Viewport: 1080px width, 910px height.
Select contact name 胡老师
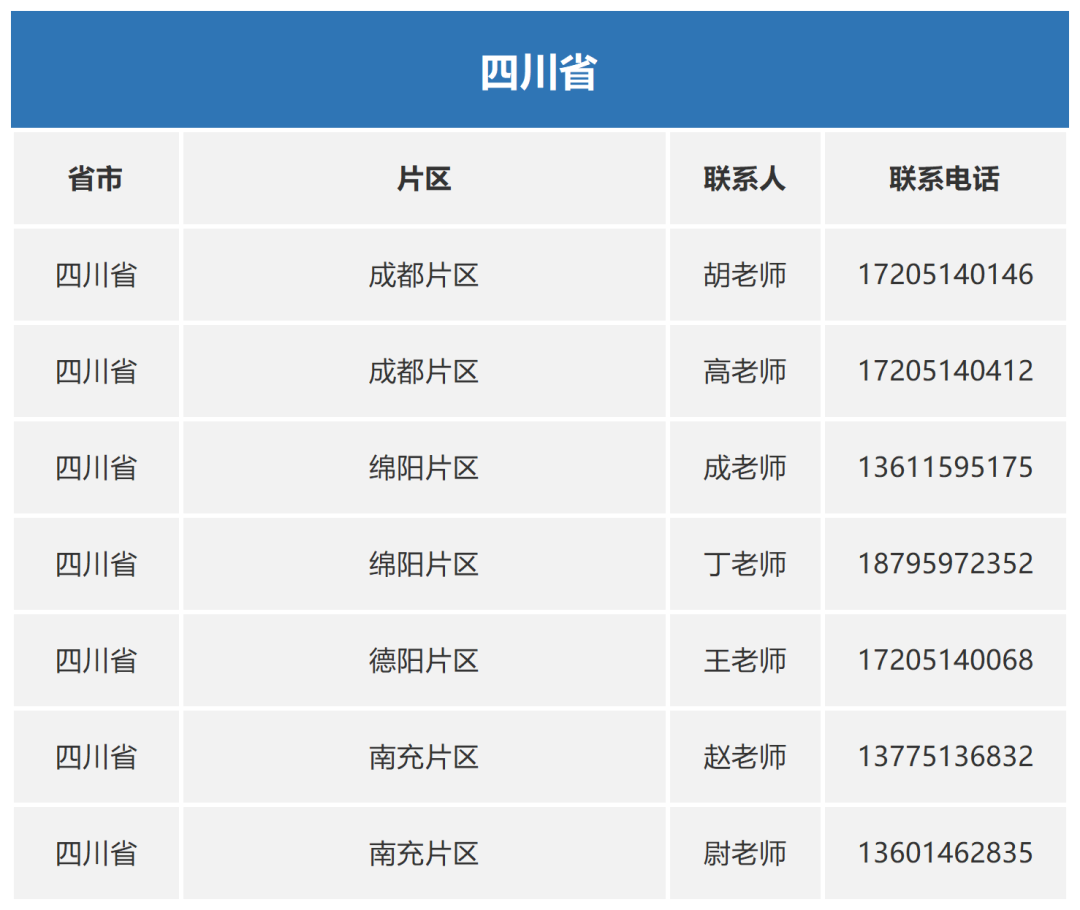click(745, 275)
